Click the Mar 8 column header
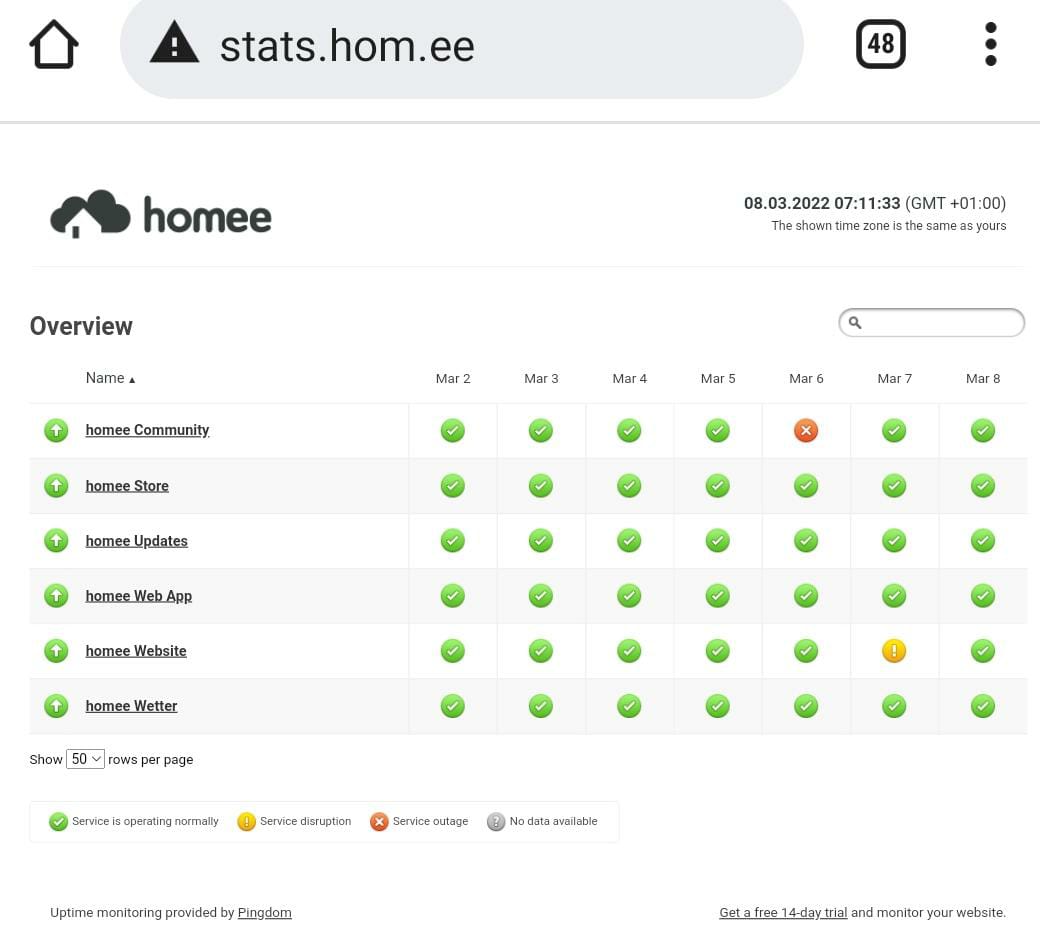Viewport: 1040px width, 932px height. coord(983,379)
